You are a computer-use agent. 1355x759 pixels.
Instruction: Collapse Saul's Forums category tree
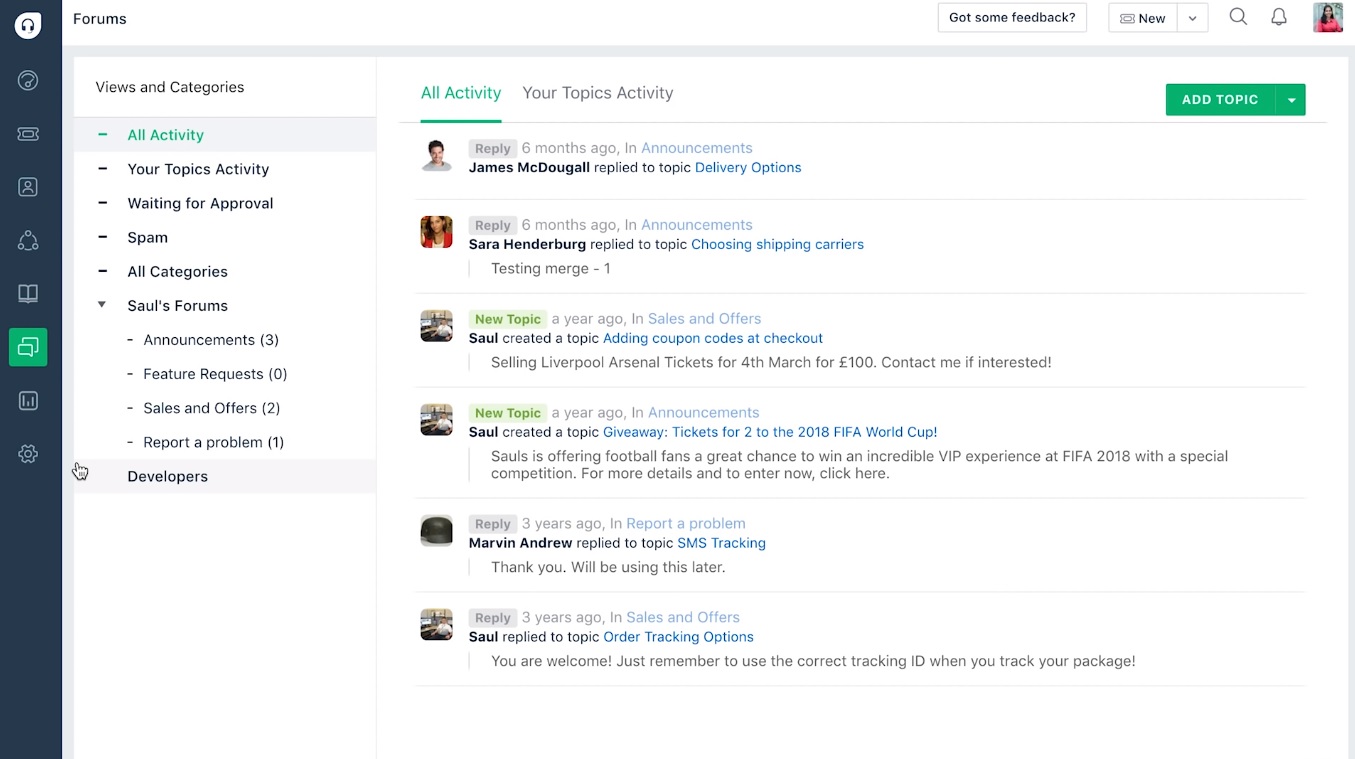click(101, 305)
